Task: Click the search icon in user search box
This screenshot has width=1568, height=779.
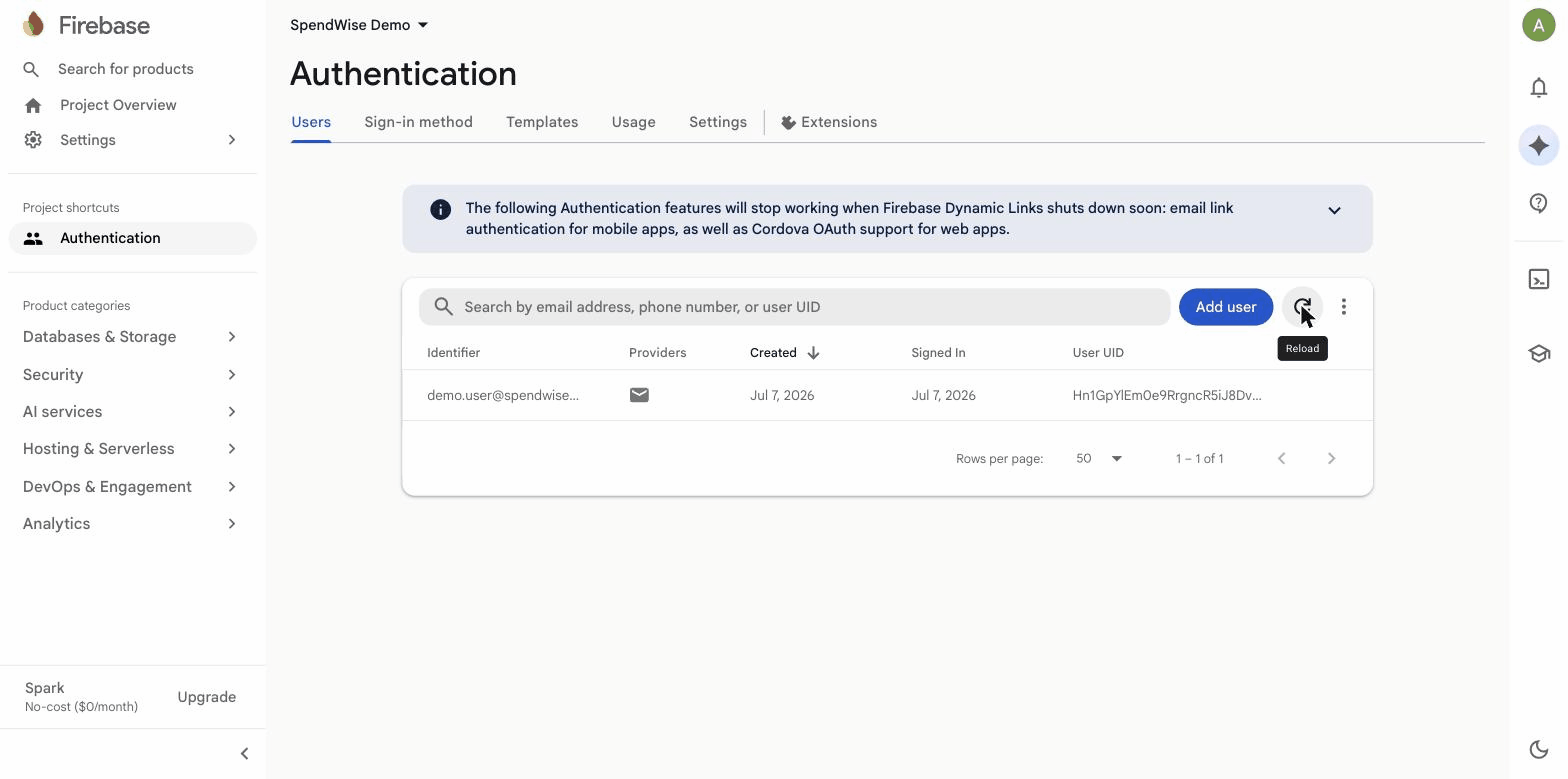Action: tap(443, 307)
